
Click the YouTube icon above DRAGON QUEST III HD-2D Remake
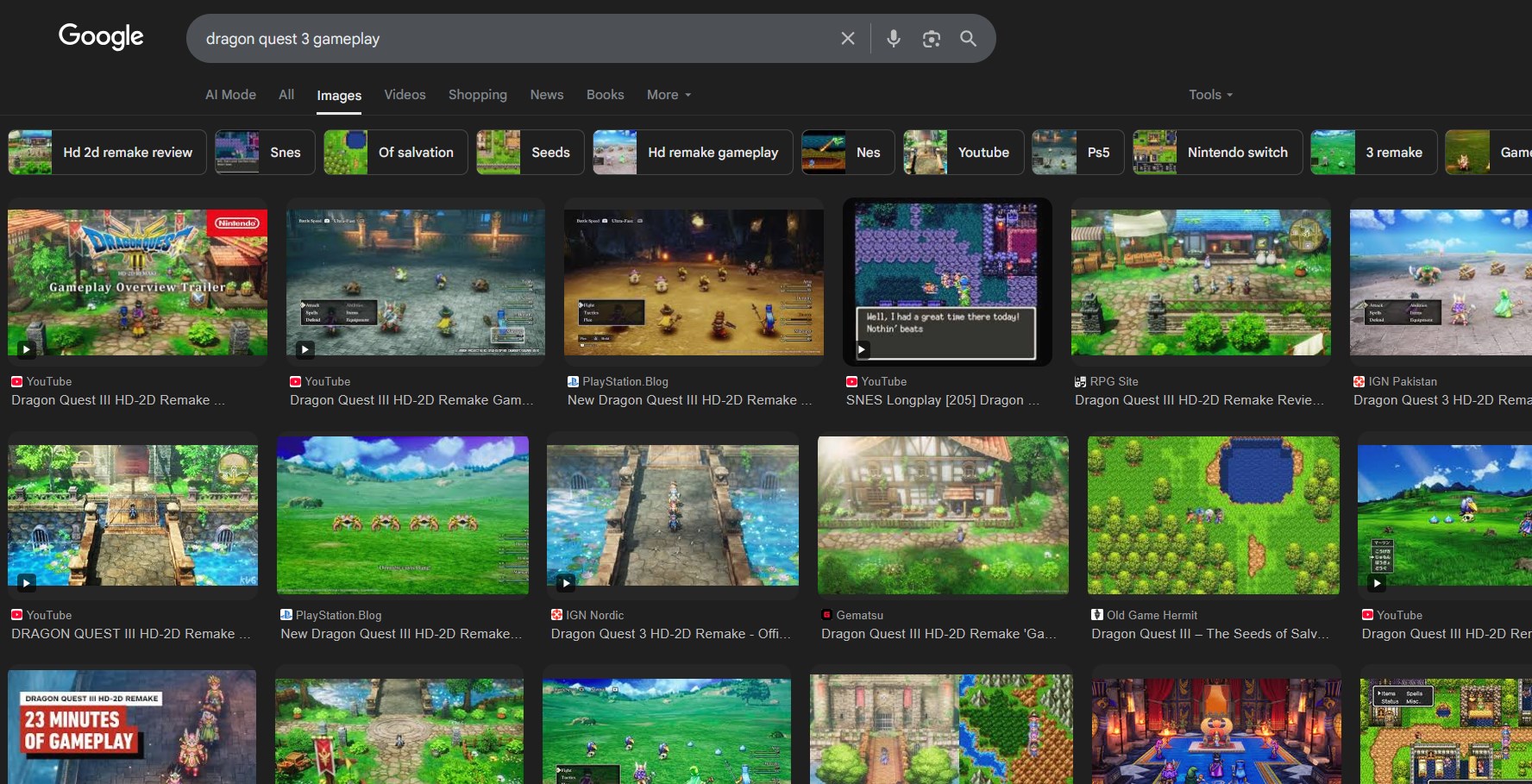pyautogui.click(x=16, y=615)
